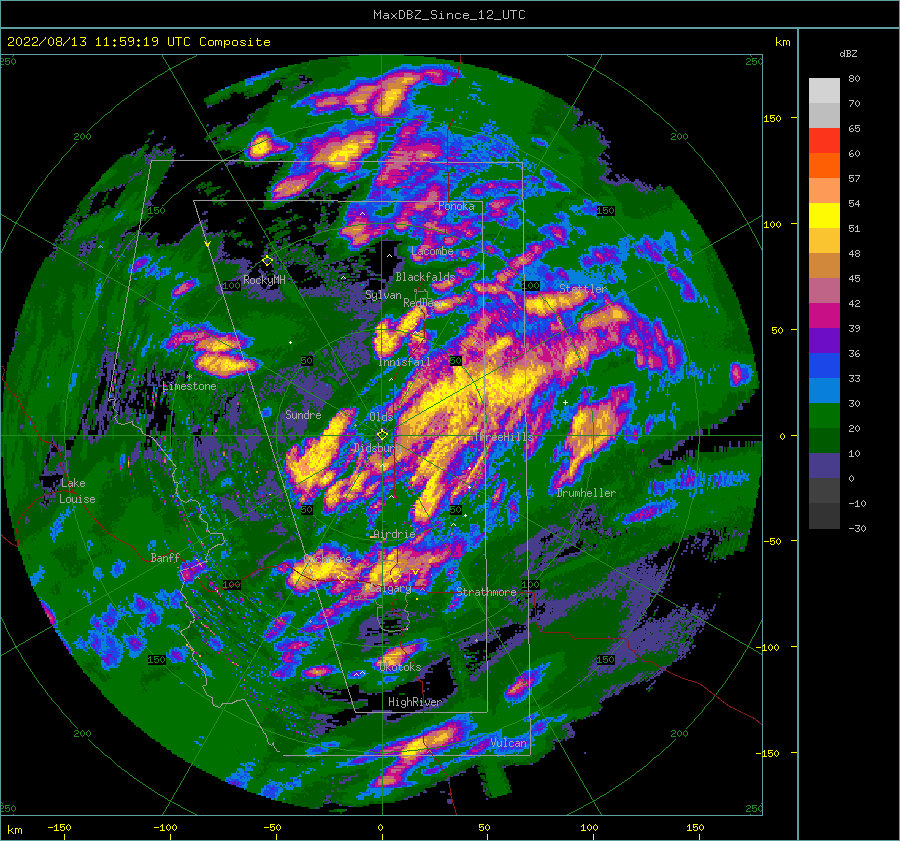The image size is (900, 841).
Task: Click the Strathmore city label
Action: coord(486,592)
